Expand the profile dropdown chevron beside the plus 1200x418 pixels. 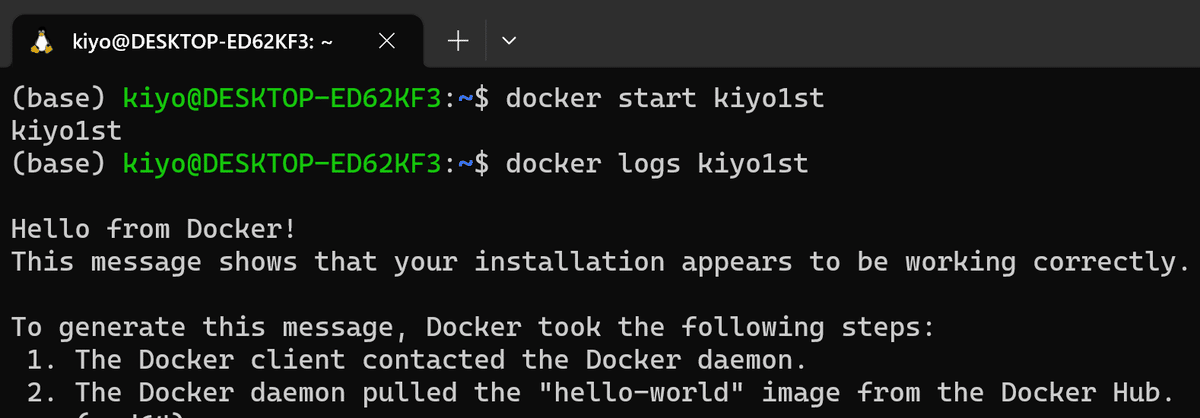509,40
